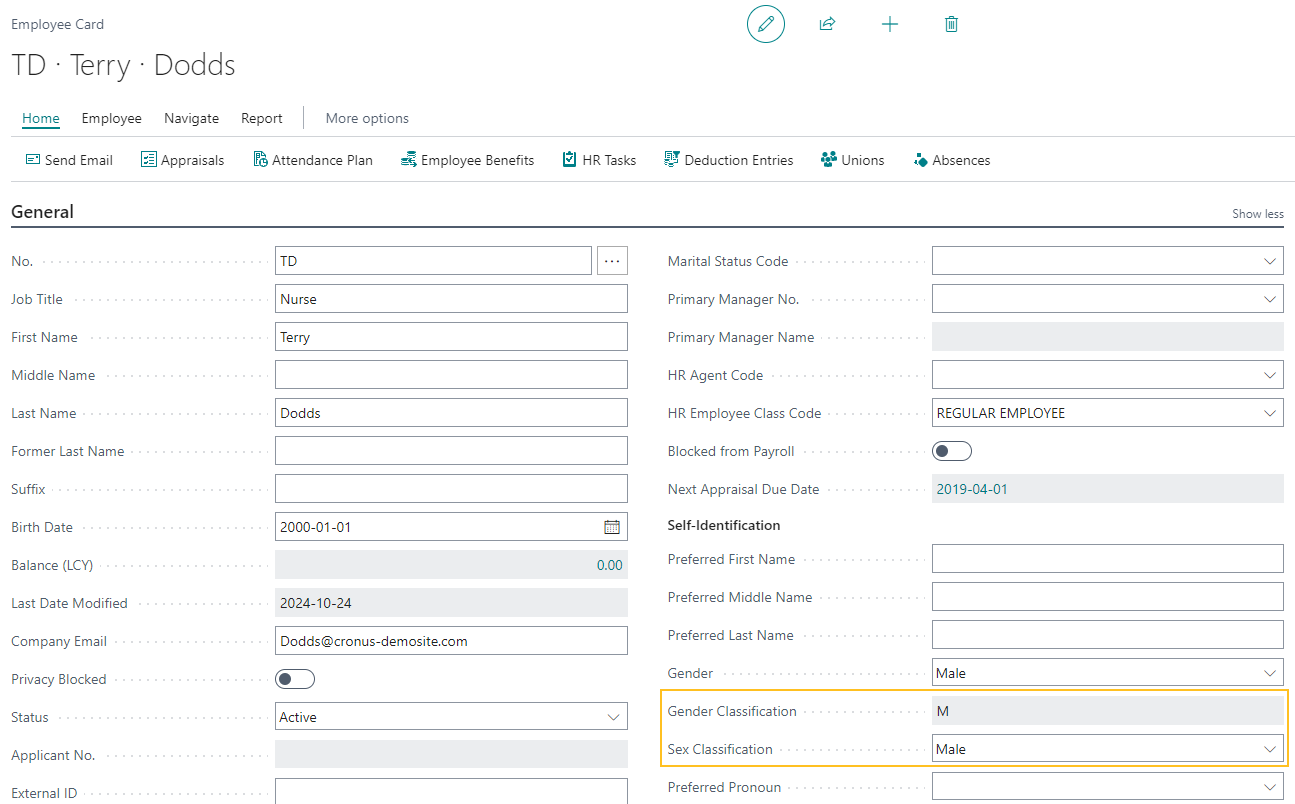Enable Blocked from Payroll
Screen dimensions: 1295x804
coord(951,450)
